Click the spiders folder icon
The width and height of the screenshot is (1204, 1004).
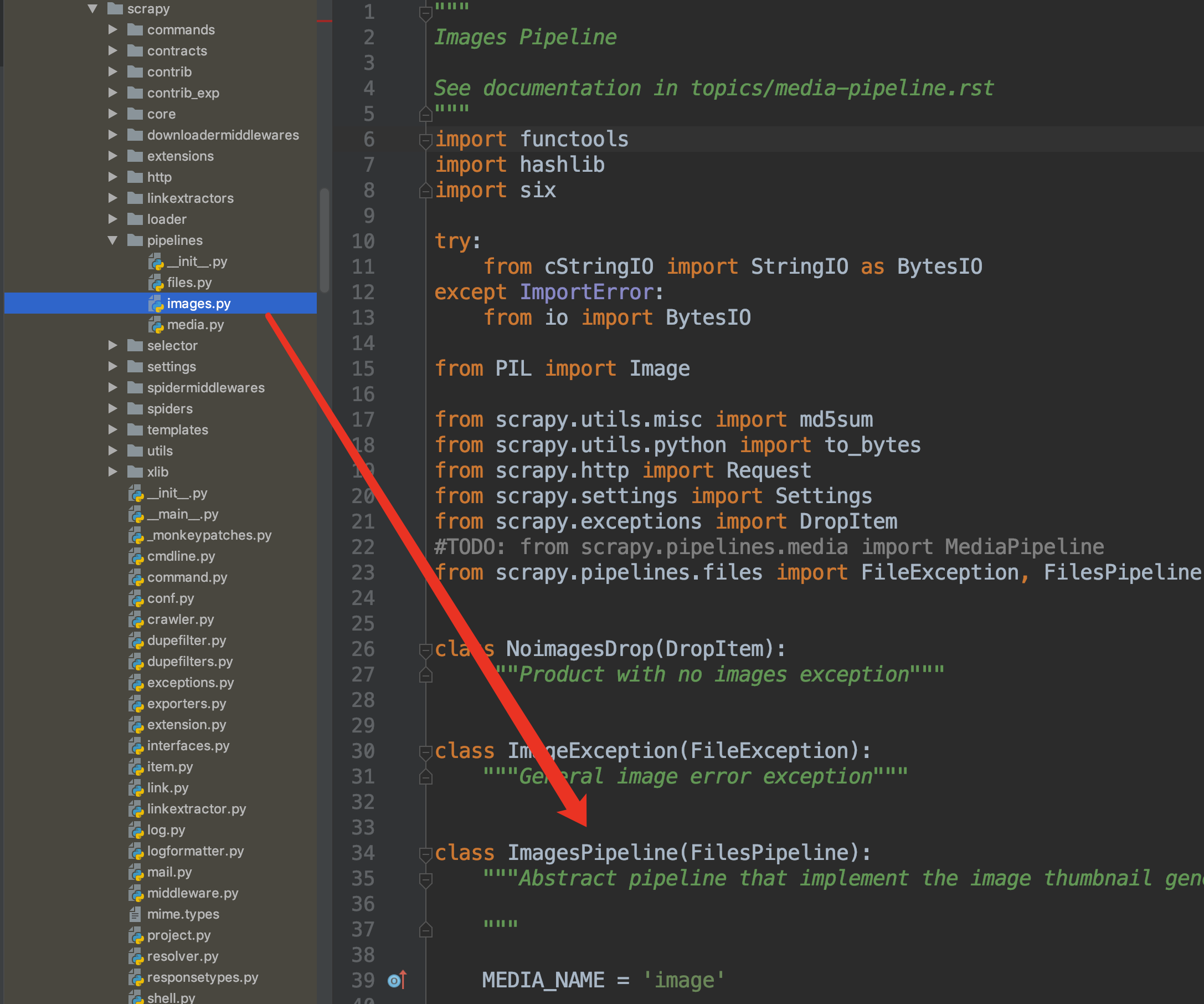pyautogui.click(x=135, y=408)
